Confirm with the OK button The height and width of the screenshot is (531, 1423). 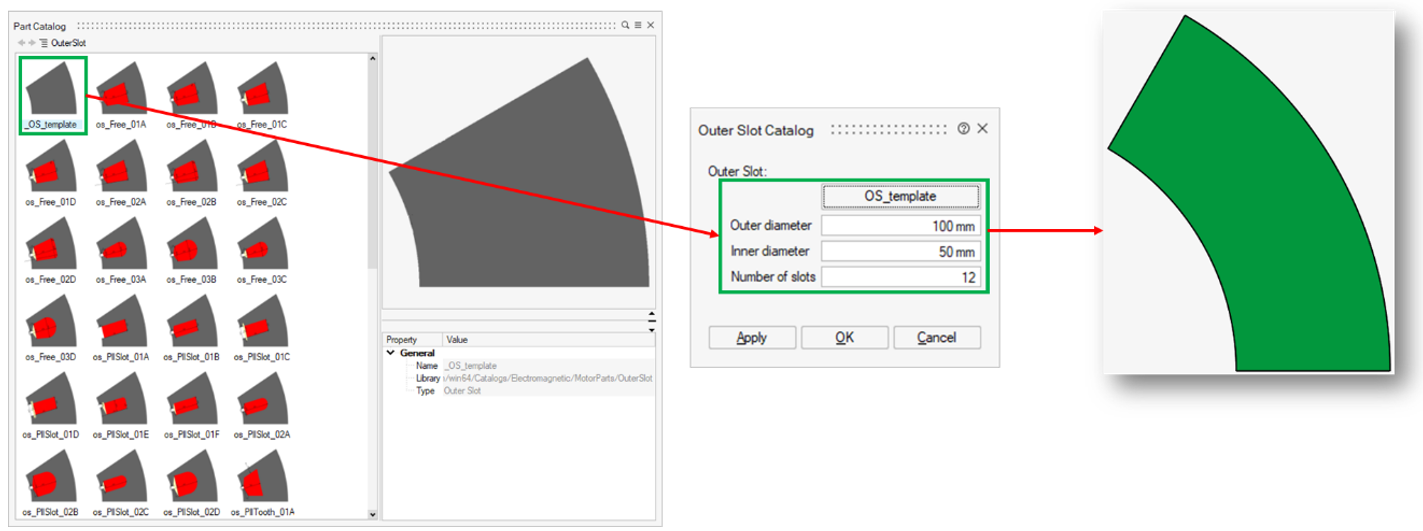tap(844, 338)
